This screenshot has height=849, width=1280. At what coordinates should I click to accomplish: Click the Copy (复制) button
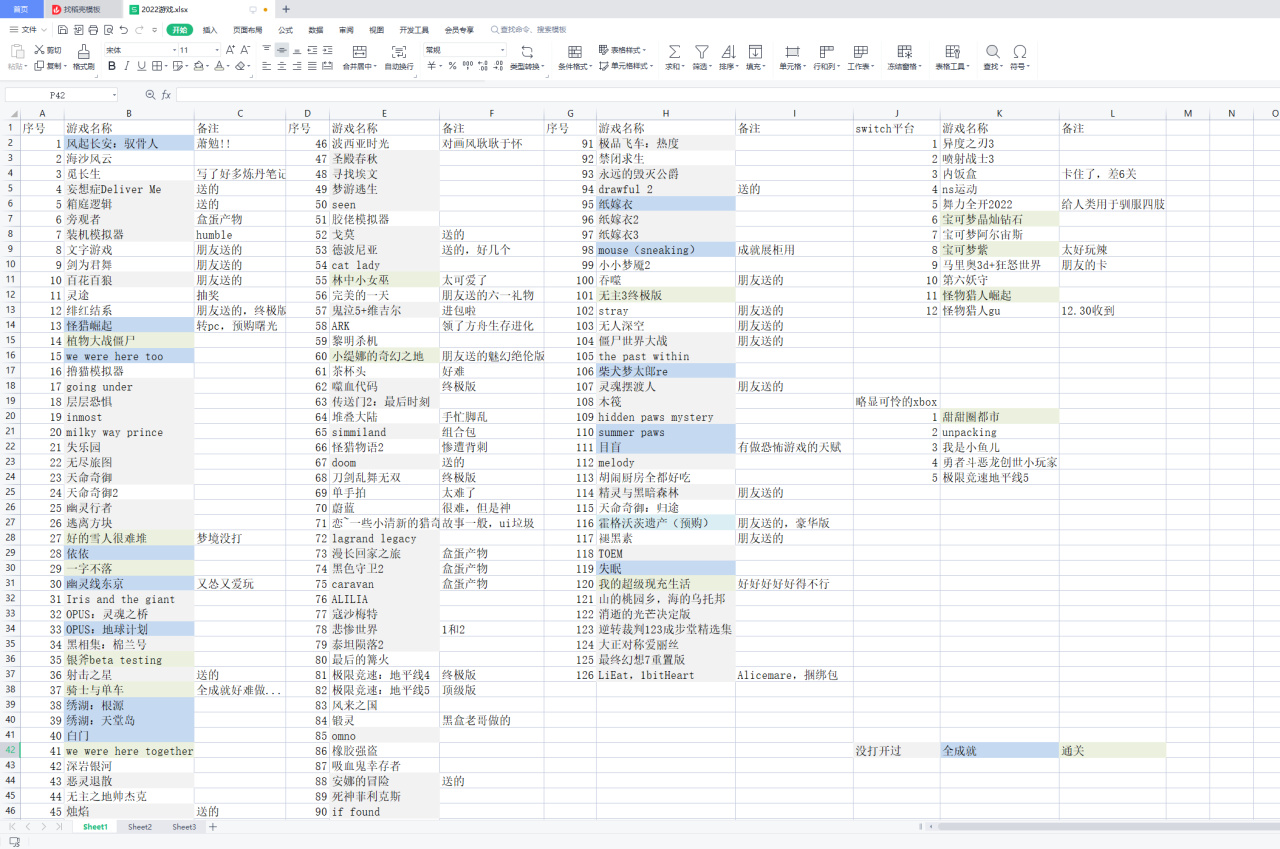pyautogui.click(x=48, y=66)
